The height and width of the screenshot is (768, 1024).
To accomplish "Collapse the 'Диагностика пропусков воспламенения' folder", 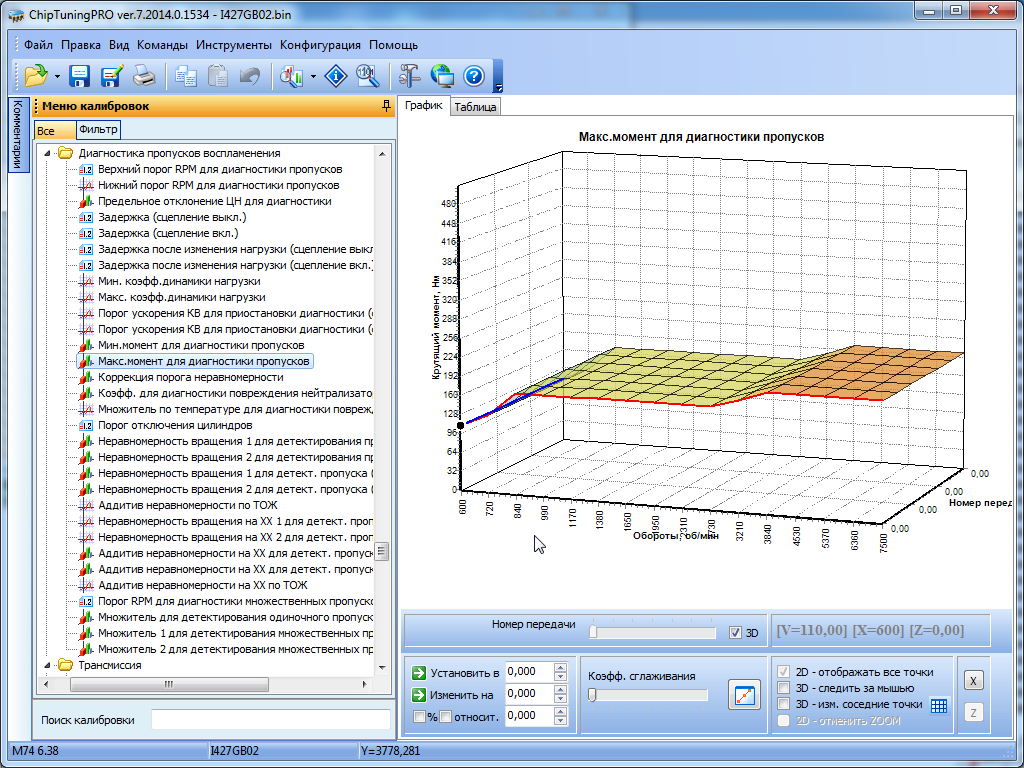I will point(46,153).
